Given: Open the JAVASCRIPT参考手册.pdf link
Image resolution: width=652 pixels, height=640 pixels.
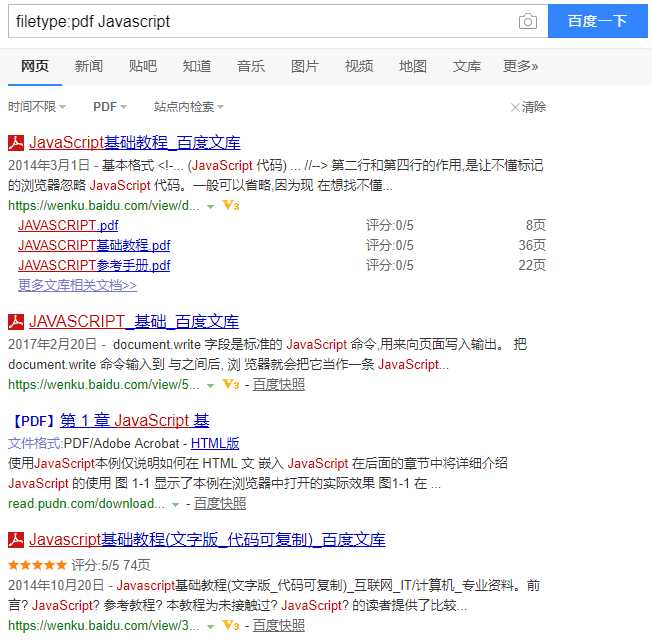Looking at the screenshot, I should (x=94, y=265).
